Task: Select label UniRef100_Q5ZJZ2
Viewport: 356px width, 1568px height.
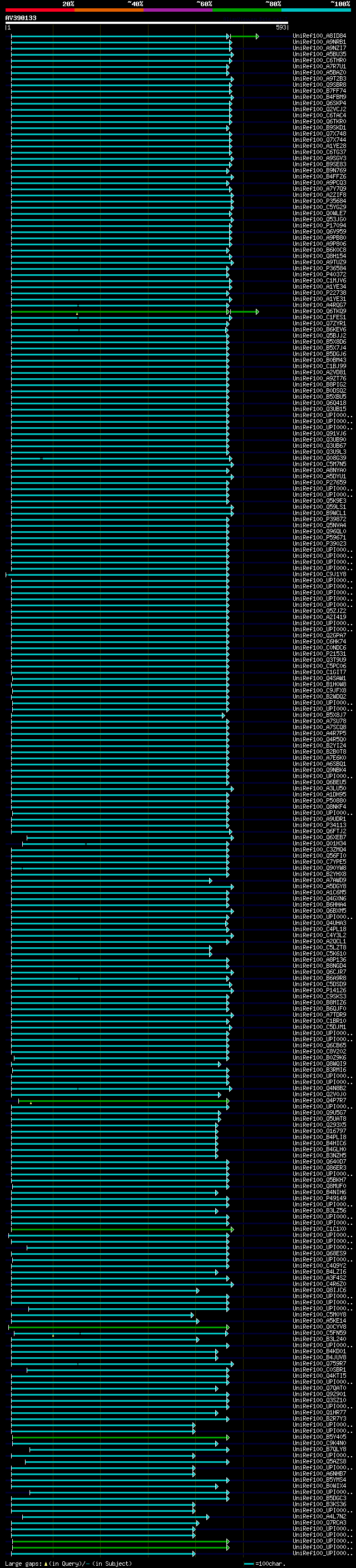Action: point(319,611)
